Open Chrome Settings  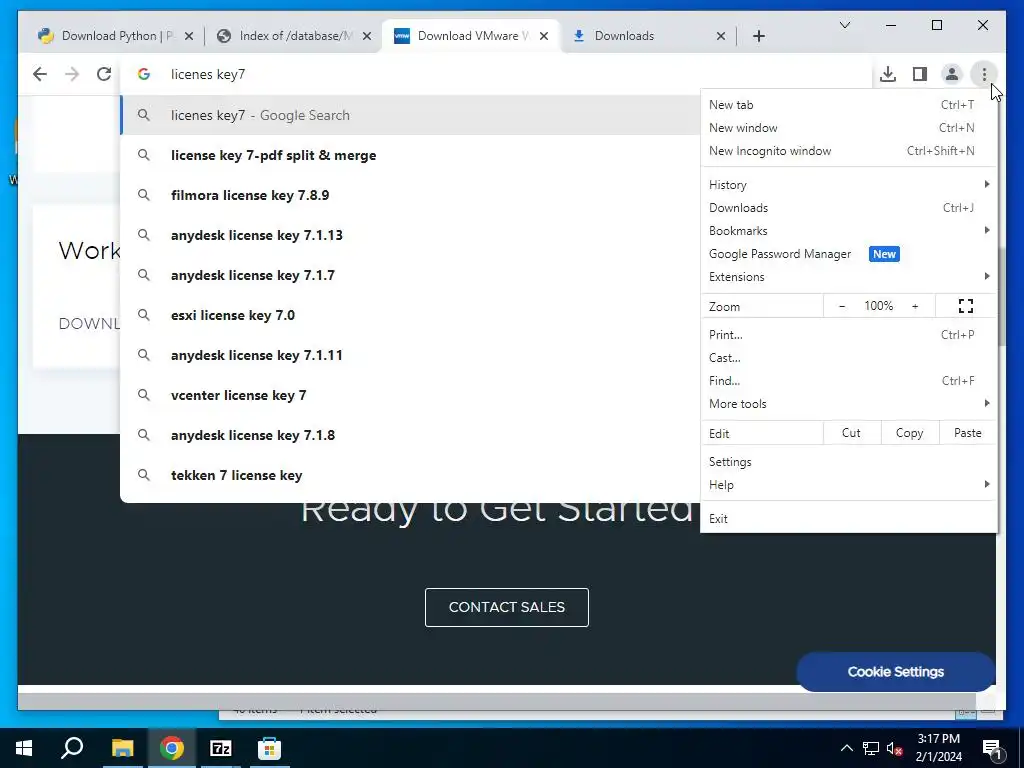848,462
